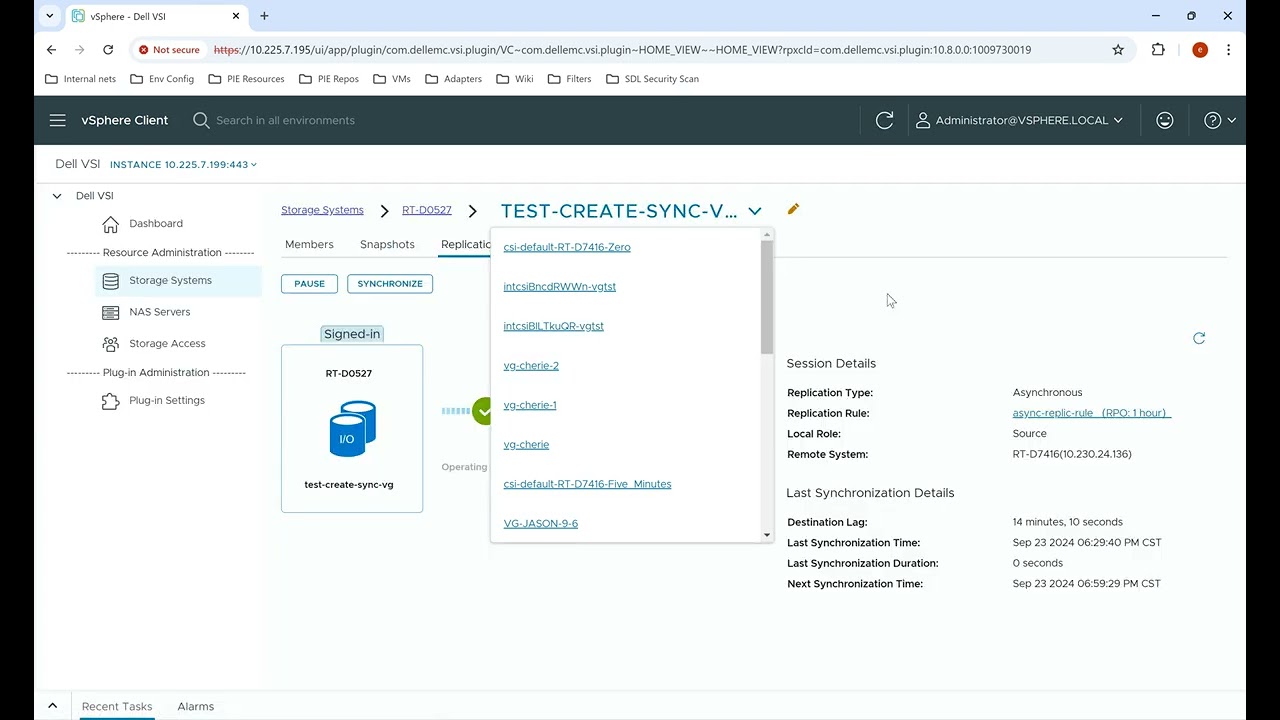Collapse the TEST-CREATE-SYNC-V dropdown chevron

(755, 211)
